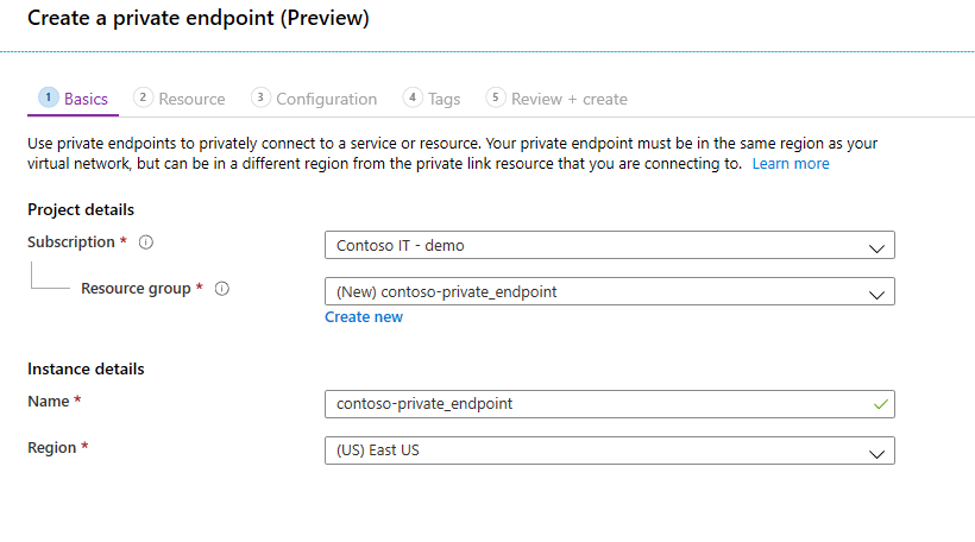Viewport: 975px width, 542px height.
Task: Click the step 4 circle icon
Action: click(x=413, y=97)
